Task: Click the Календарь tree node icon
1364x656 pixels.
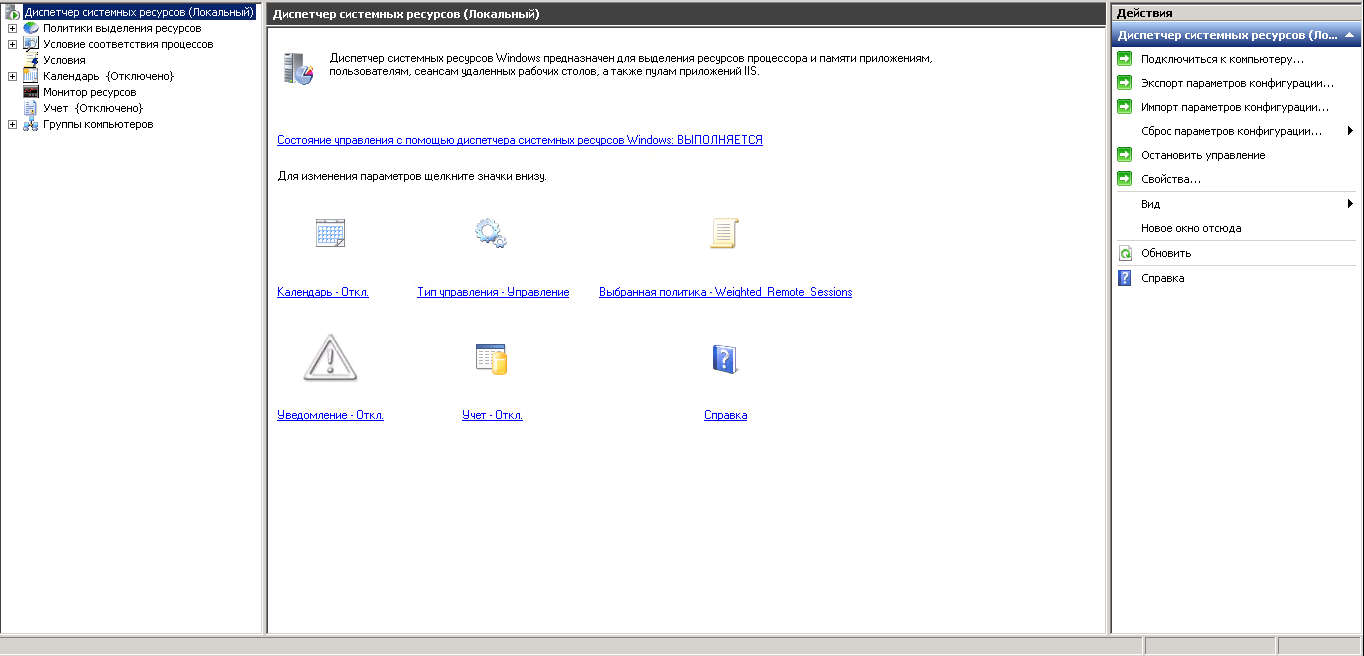Action: point(31,76)
